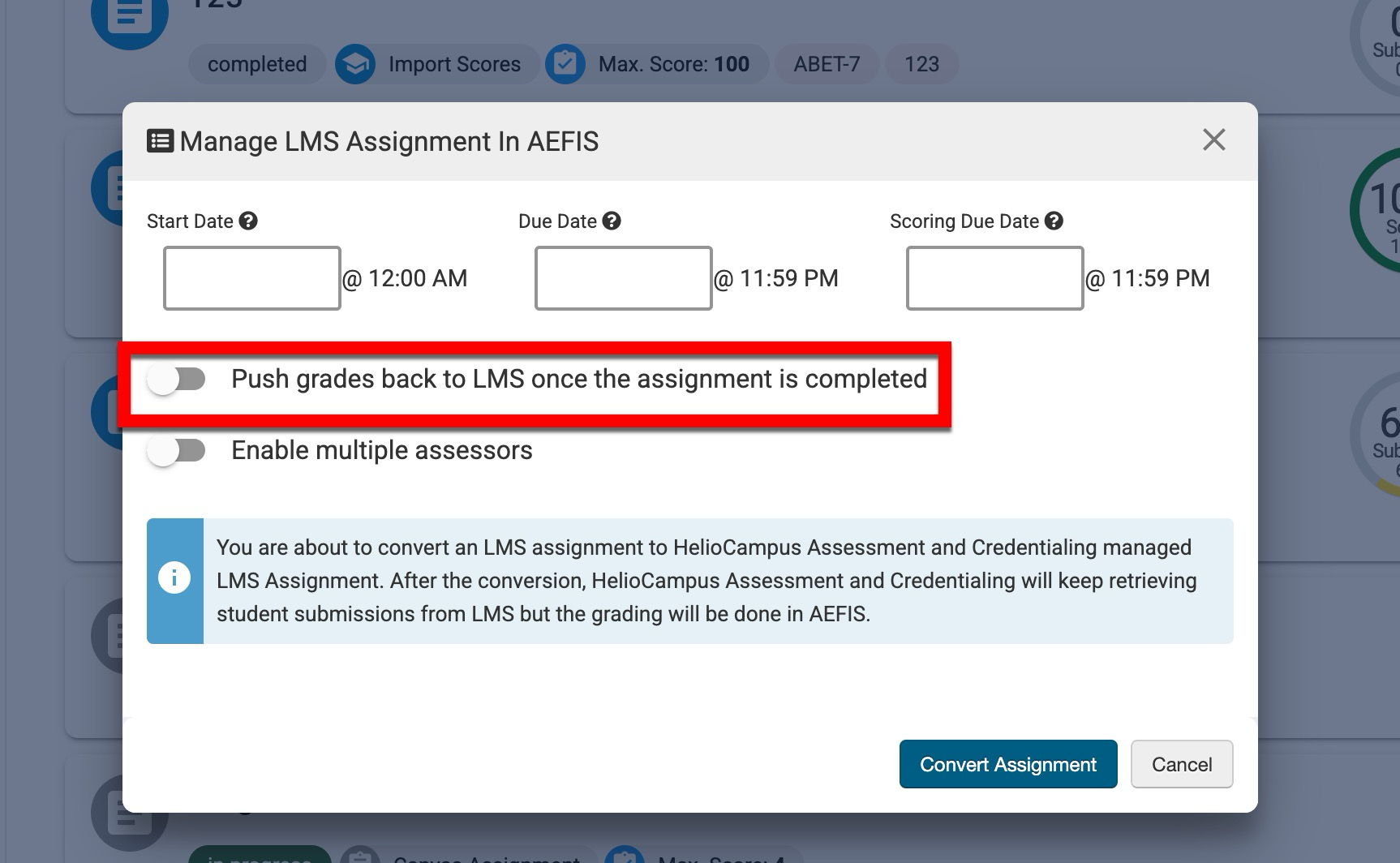Click the blue document icon at top left
This screenshot has height=863, width=1400.
coord(129,18)
